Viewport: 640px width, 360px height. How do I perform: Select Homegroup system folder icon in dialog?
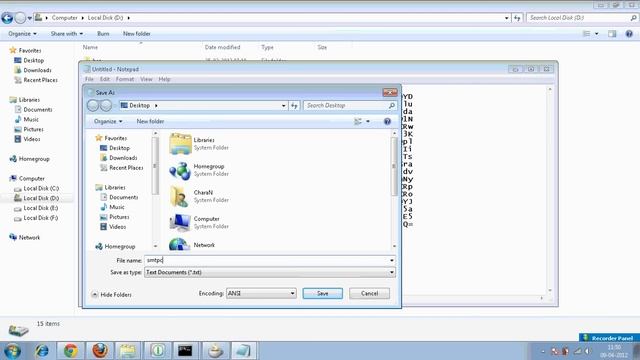[x=180, y=170]
